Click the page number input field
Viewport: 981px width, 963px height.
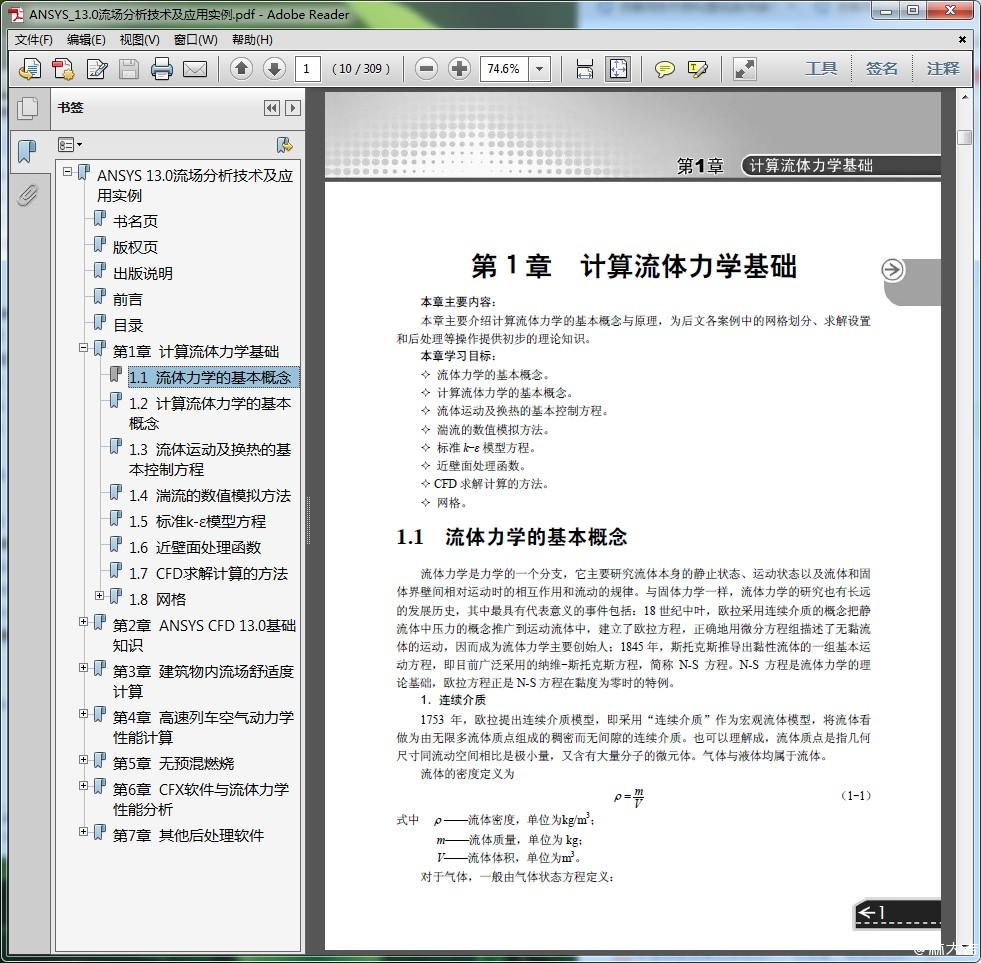tap(307, 69)
